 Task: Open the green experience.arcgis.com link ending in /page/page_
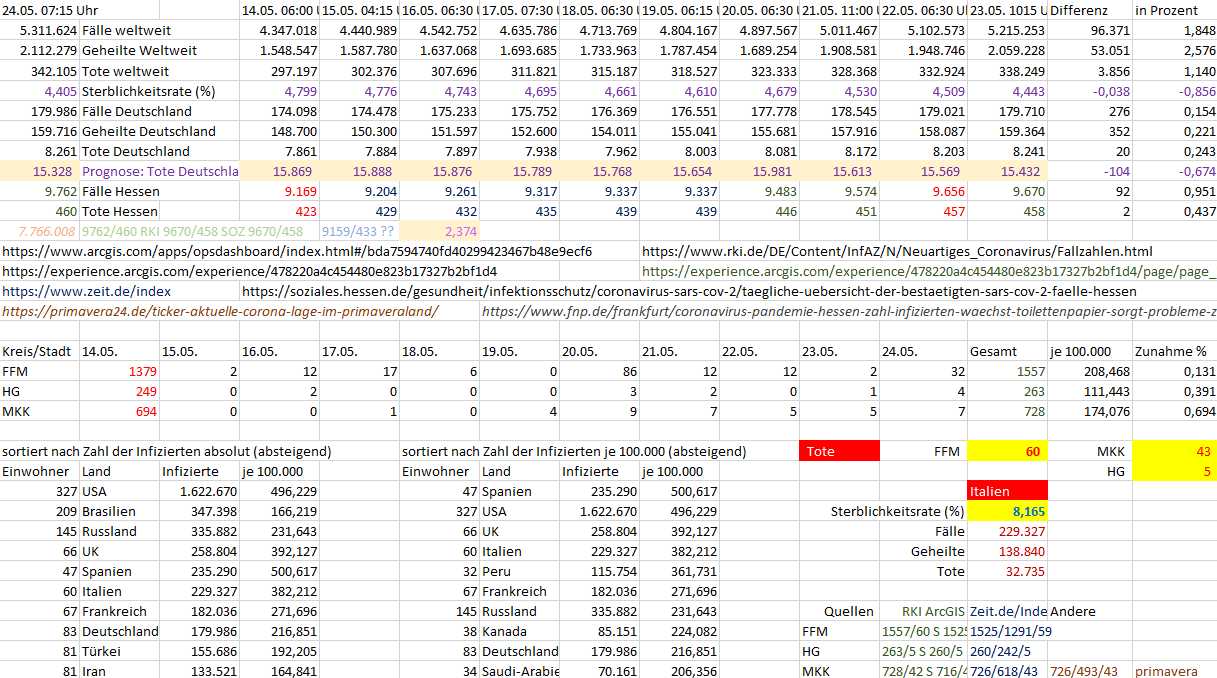click(929, 271)
